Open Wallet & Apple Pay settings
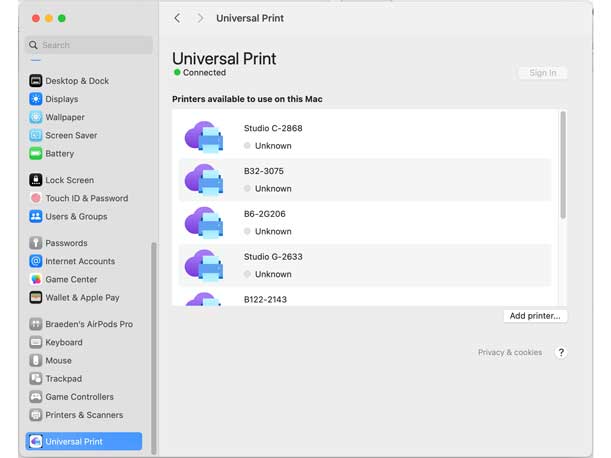Viewport: 611px width, 458px height. (x=82, y=298)
